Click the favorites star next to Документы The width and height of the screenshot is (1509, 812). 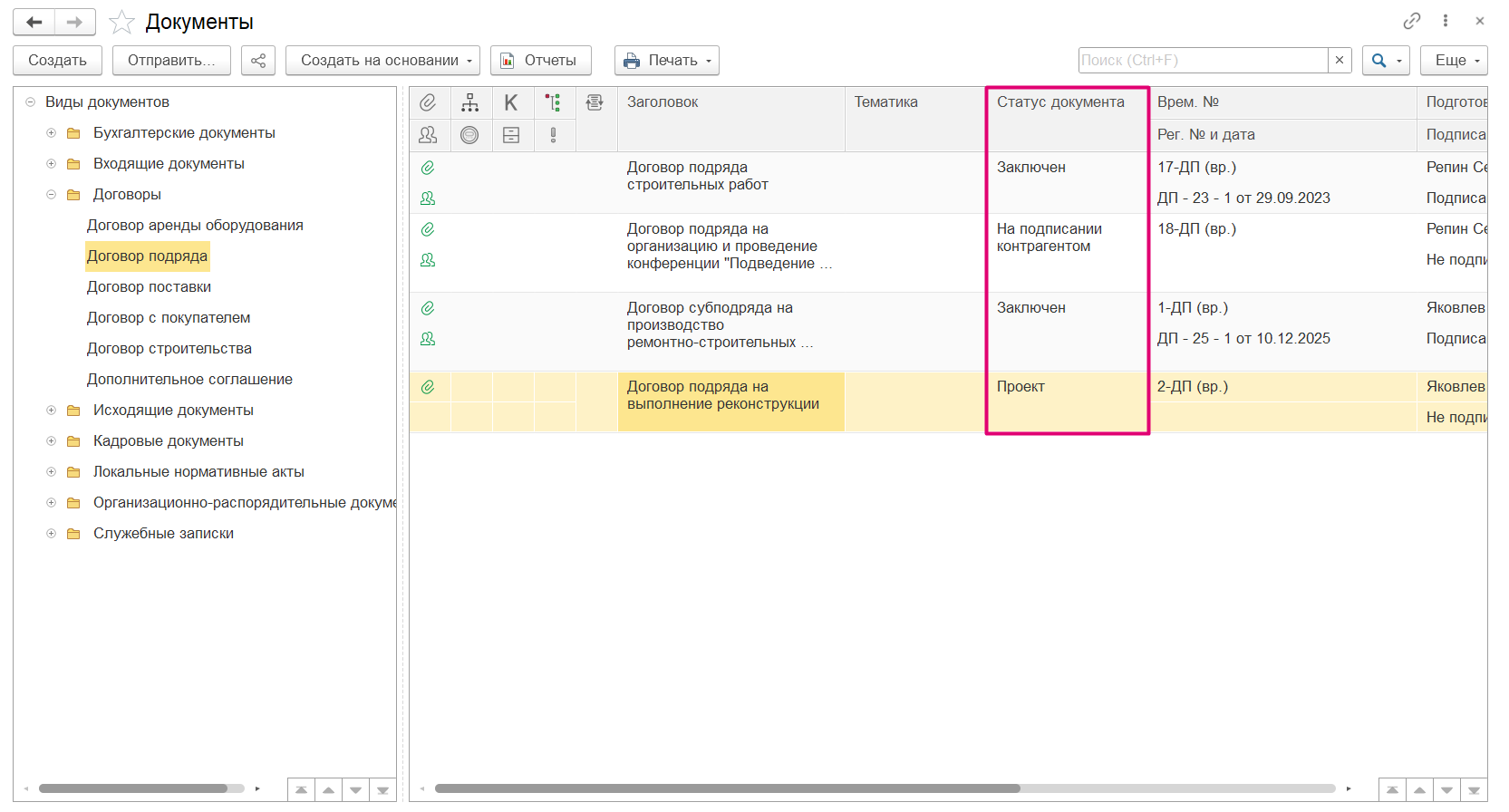[121, 22]
